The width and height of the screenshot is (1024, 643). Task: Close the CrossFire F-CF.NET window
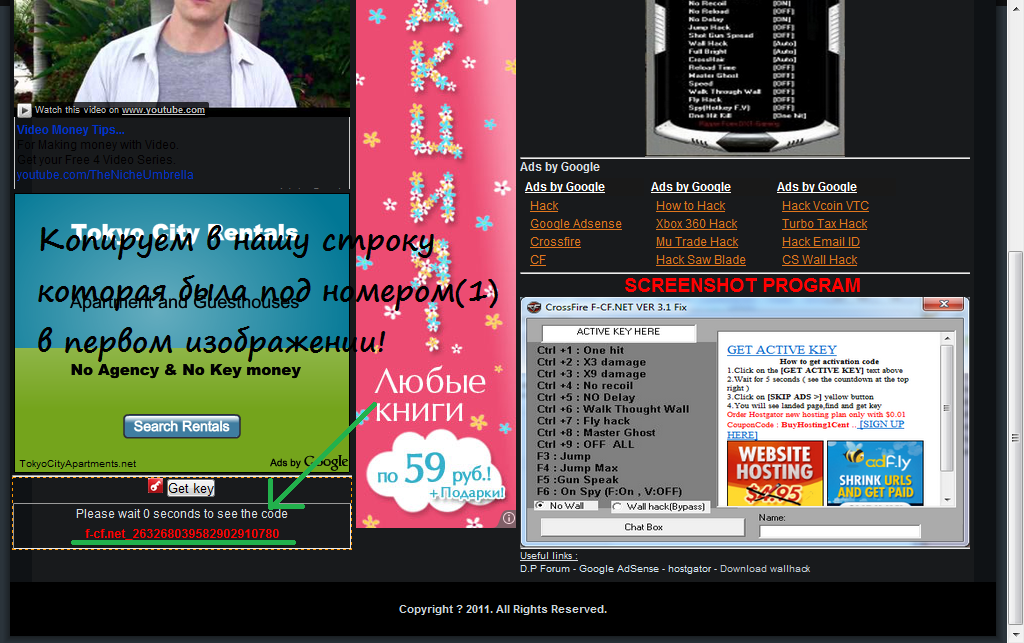pyautogui.click(x=945, y=306)
